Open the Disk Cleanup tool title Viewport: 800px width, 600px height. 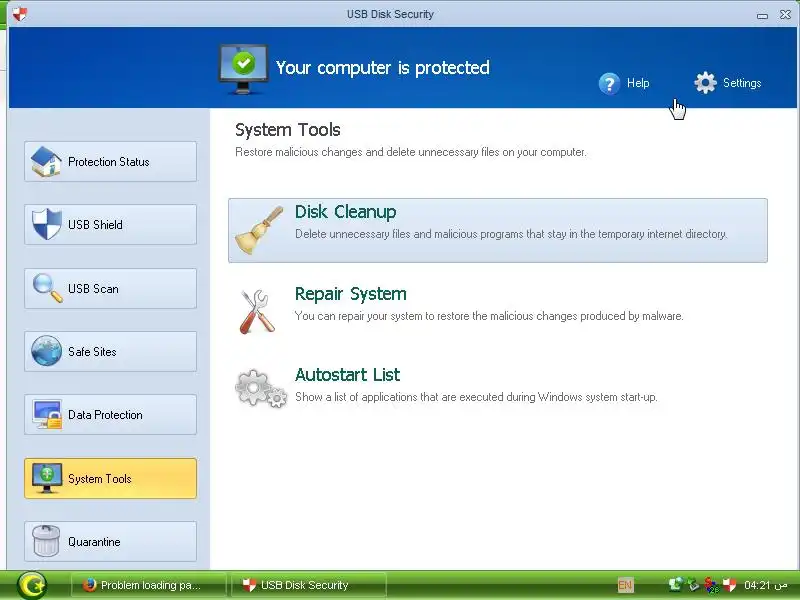345,212
